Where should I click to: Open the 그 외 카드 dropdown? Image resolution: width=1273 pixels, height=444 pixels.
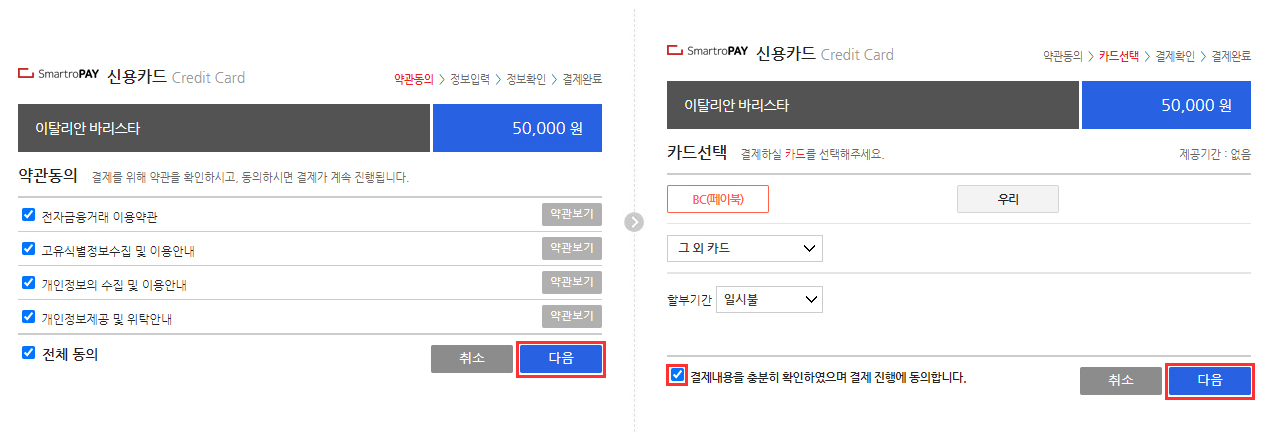tap(745, 248)
